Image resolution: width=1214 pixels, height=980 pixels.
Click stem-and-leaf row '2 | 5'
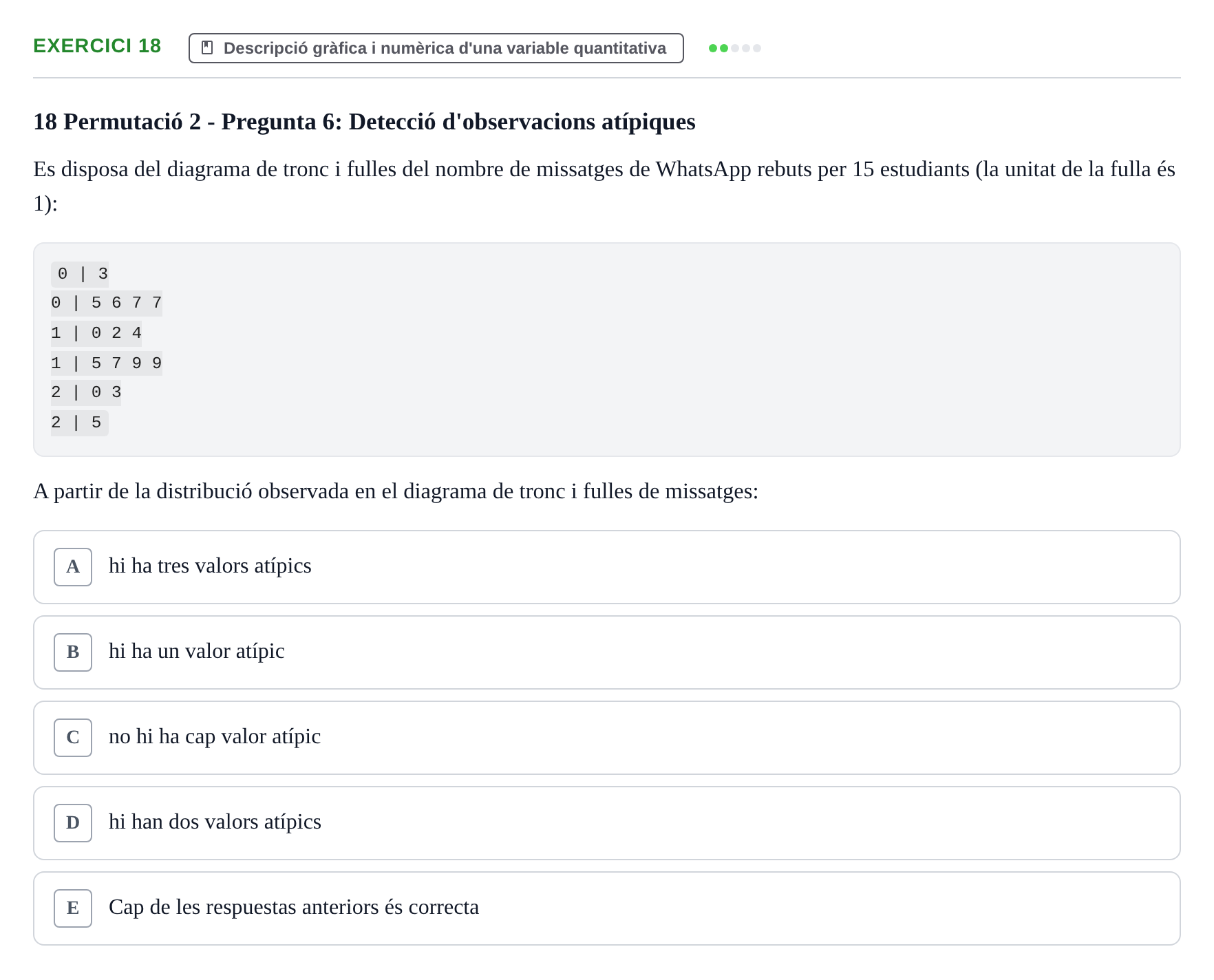[x=80, y=422]
